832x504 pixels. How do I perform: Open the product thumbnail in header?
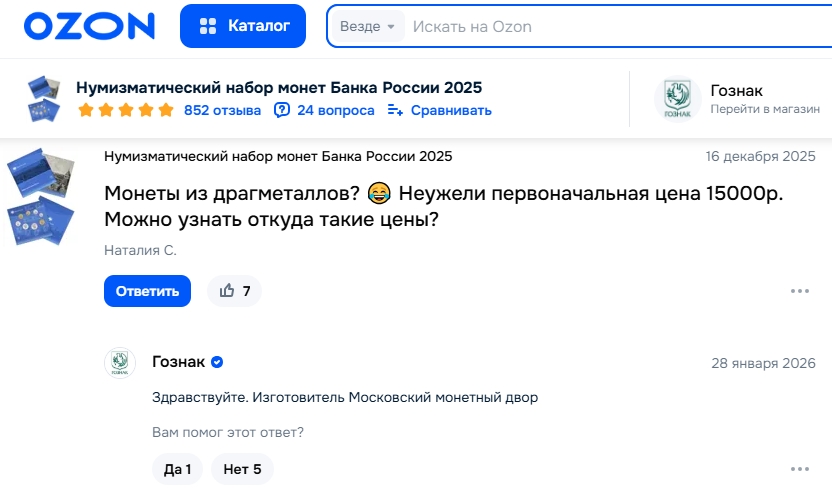[x=45, y=98]
